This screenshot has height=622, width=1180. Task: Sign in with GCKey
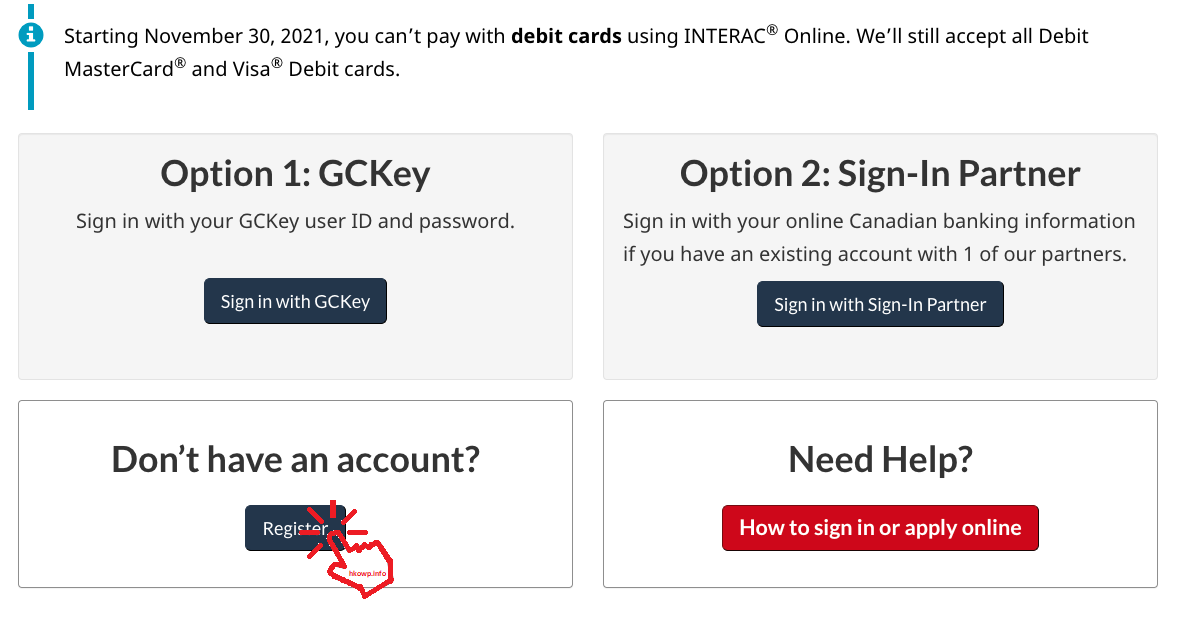[x=295, y=301]
